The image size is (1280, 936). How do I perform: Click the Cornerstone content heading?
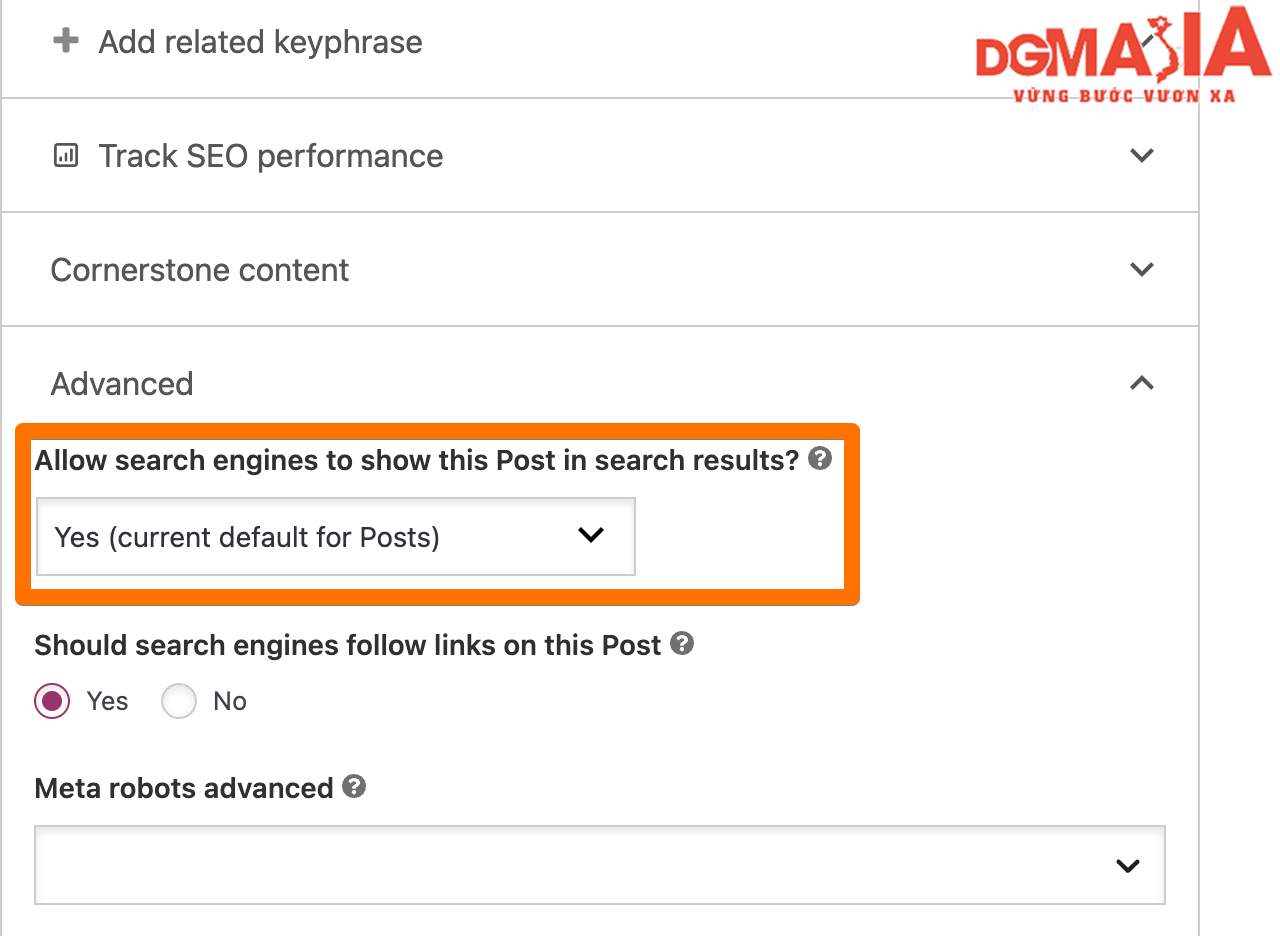pos(200,270)
